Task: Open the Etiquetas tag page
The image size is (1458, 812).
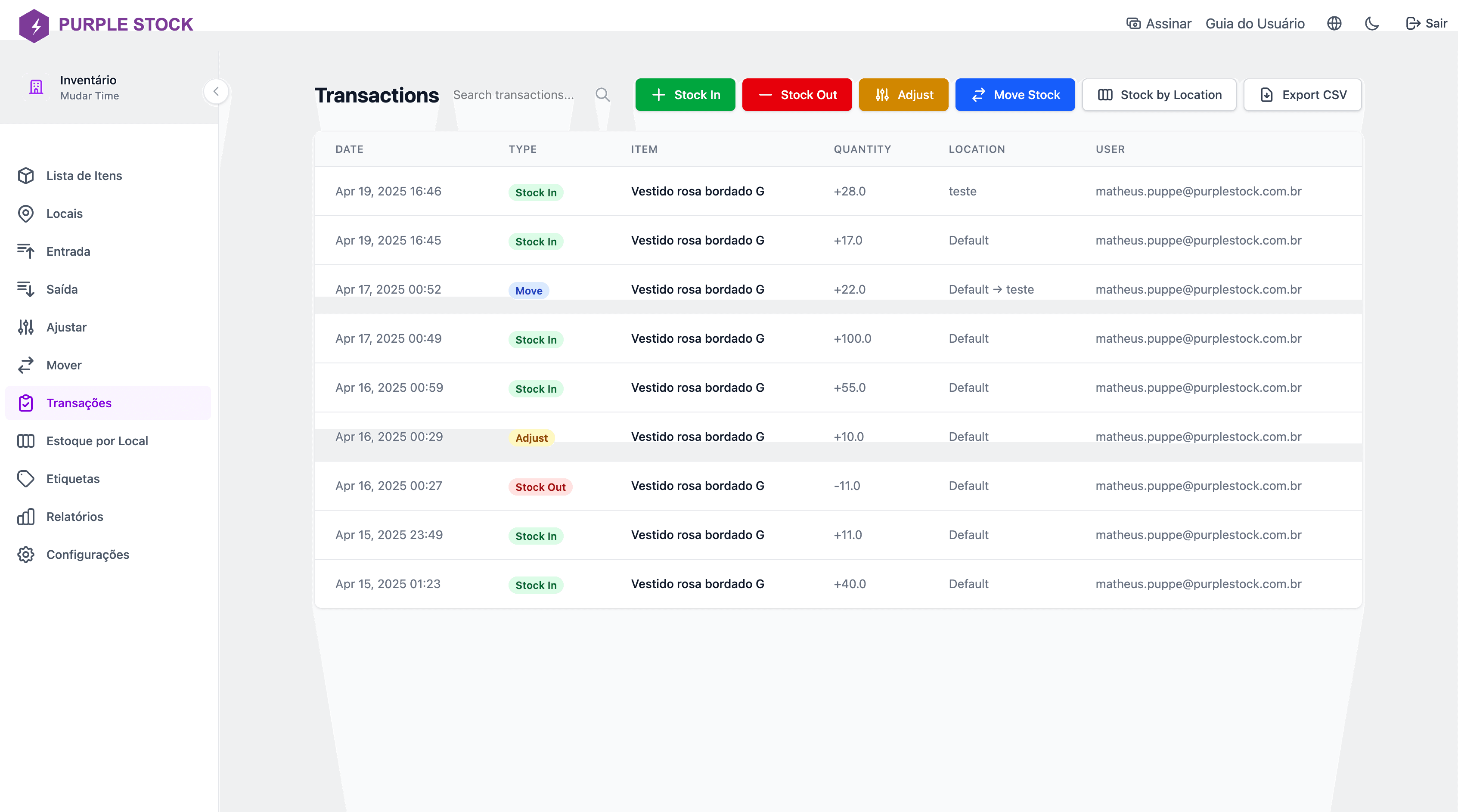Action: (x=72, y=479)
